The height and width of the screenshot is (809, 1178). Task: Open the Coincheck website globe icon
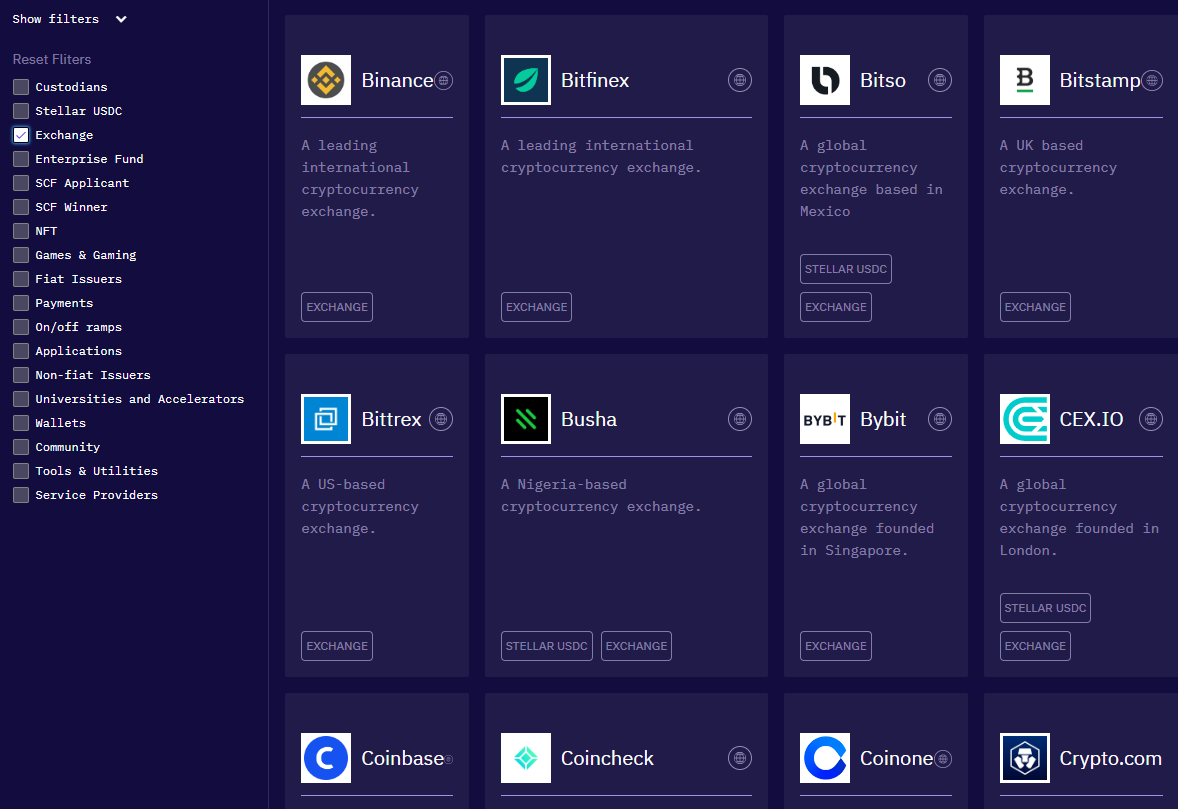click(739, 758)
